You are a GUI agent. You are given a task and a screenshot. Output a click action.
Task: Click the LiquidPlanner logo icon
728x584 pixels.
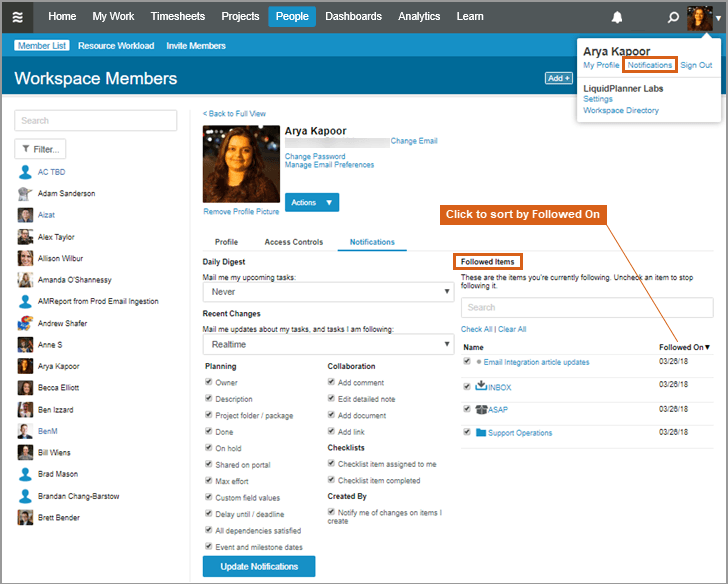[18, 17]
